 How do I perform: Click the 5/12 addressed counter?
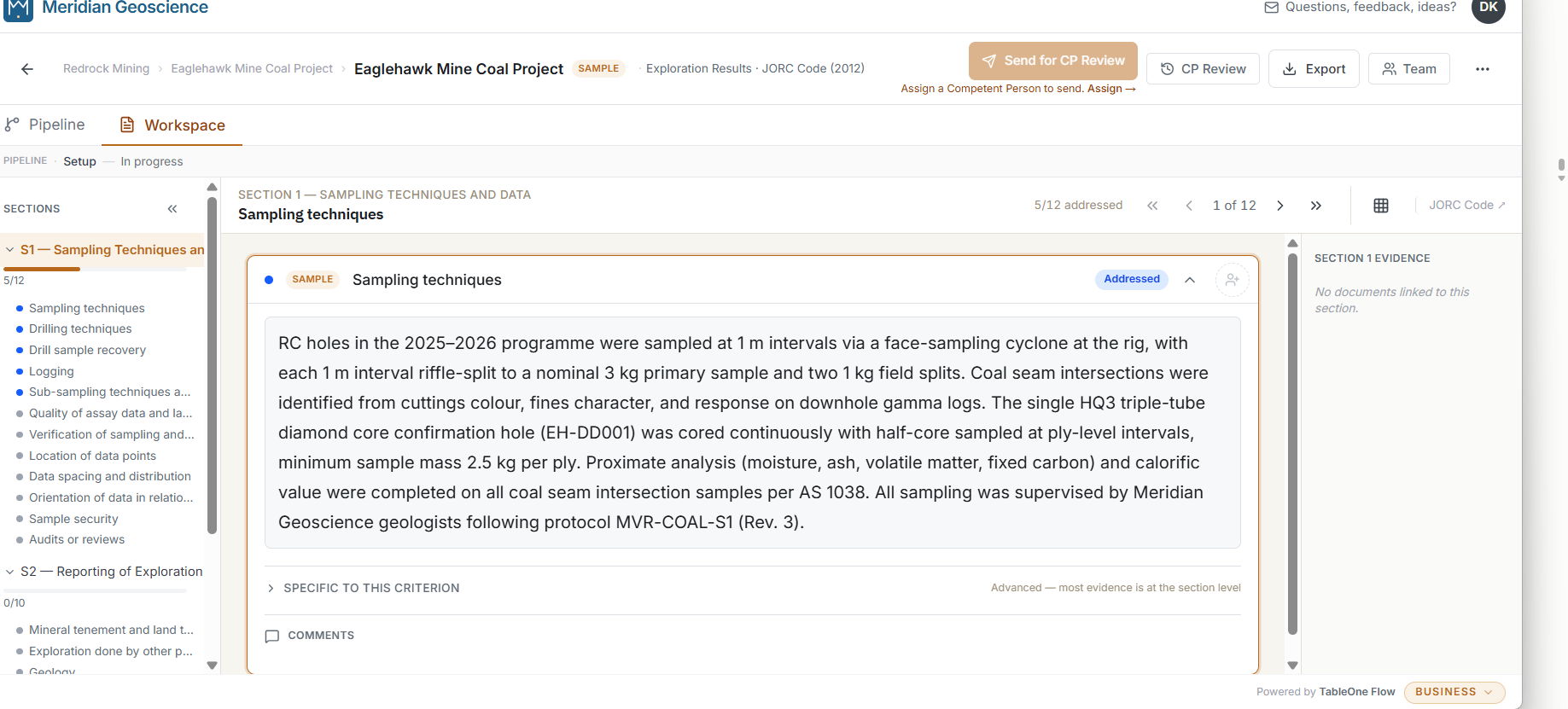pos(1078,206)
